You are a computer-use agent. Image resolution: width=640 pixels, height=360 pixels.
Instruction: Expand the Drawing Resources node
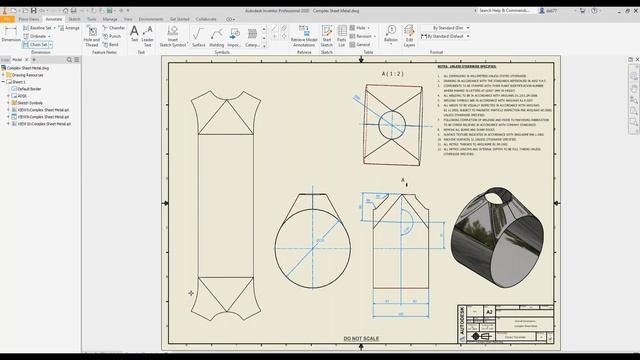[3, 75]
